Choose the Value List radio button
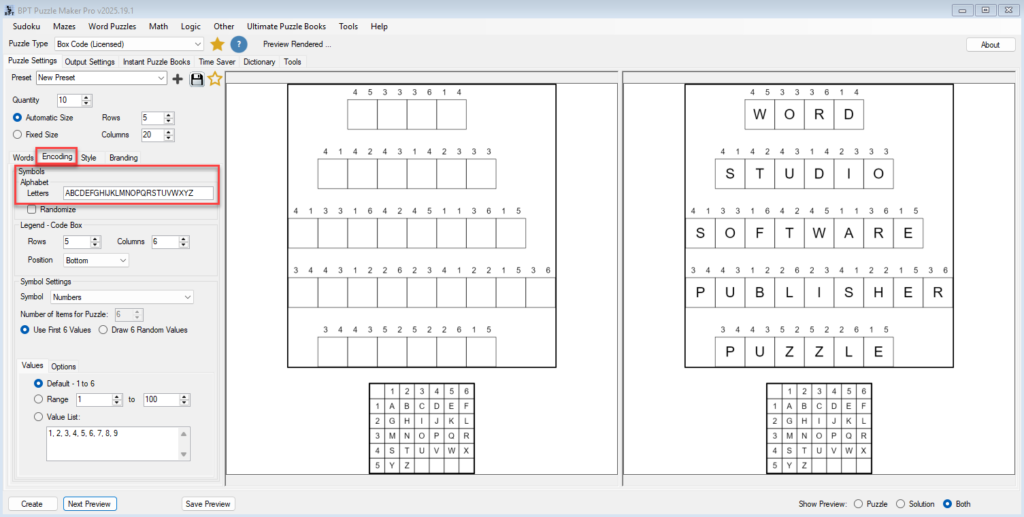Screen dimensions: 1024x517 tap(39, 416)
